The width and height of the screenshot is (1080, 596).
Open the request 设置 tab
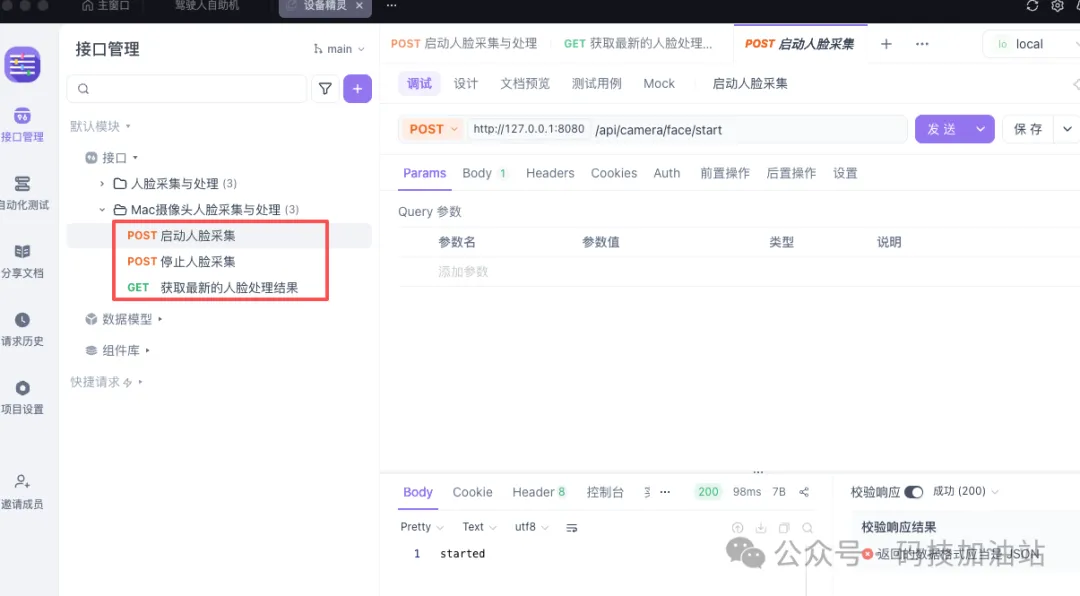click(x=845, y=173)
